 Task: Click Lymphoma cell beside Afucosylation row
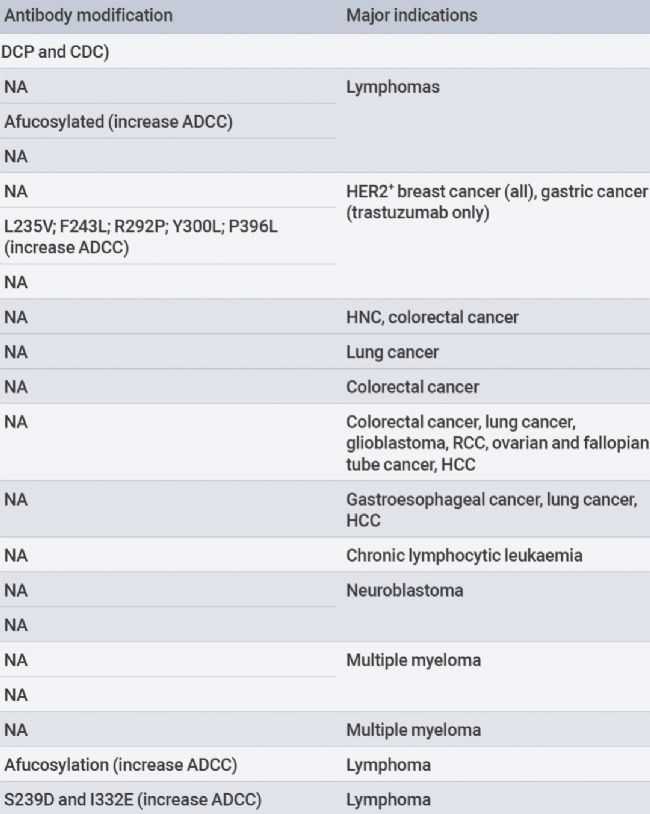[x=388, y=765]
